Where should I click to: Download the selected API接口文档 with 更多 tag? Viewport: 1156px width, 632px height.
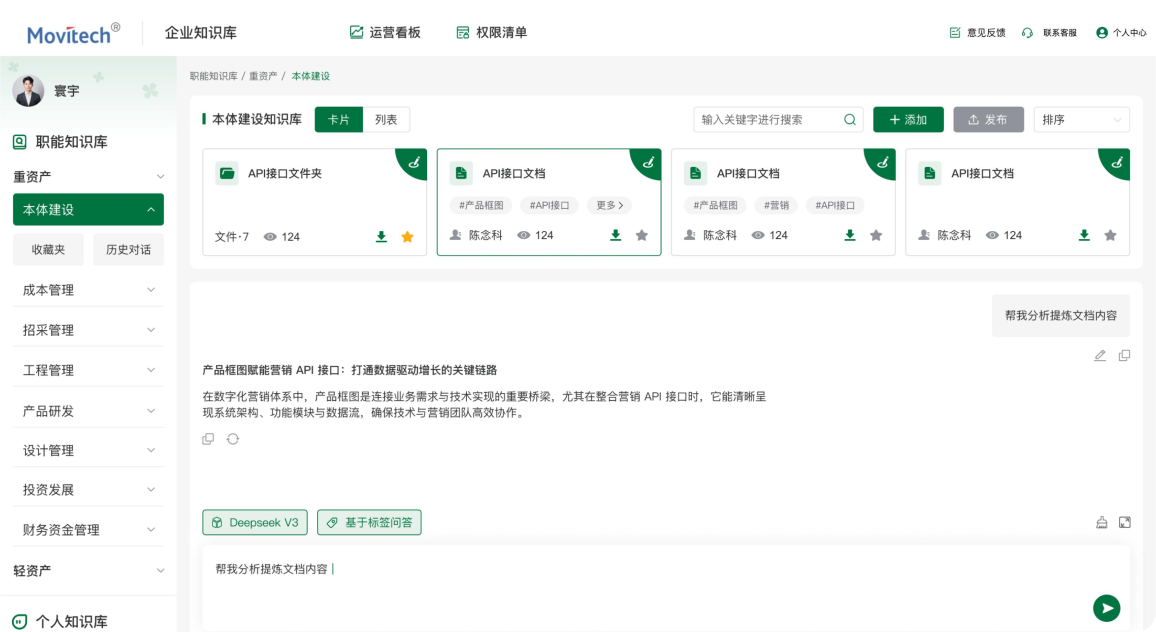pyautogui.click(x=616, y=235)
